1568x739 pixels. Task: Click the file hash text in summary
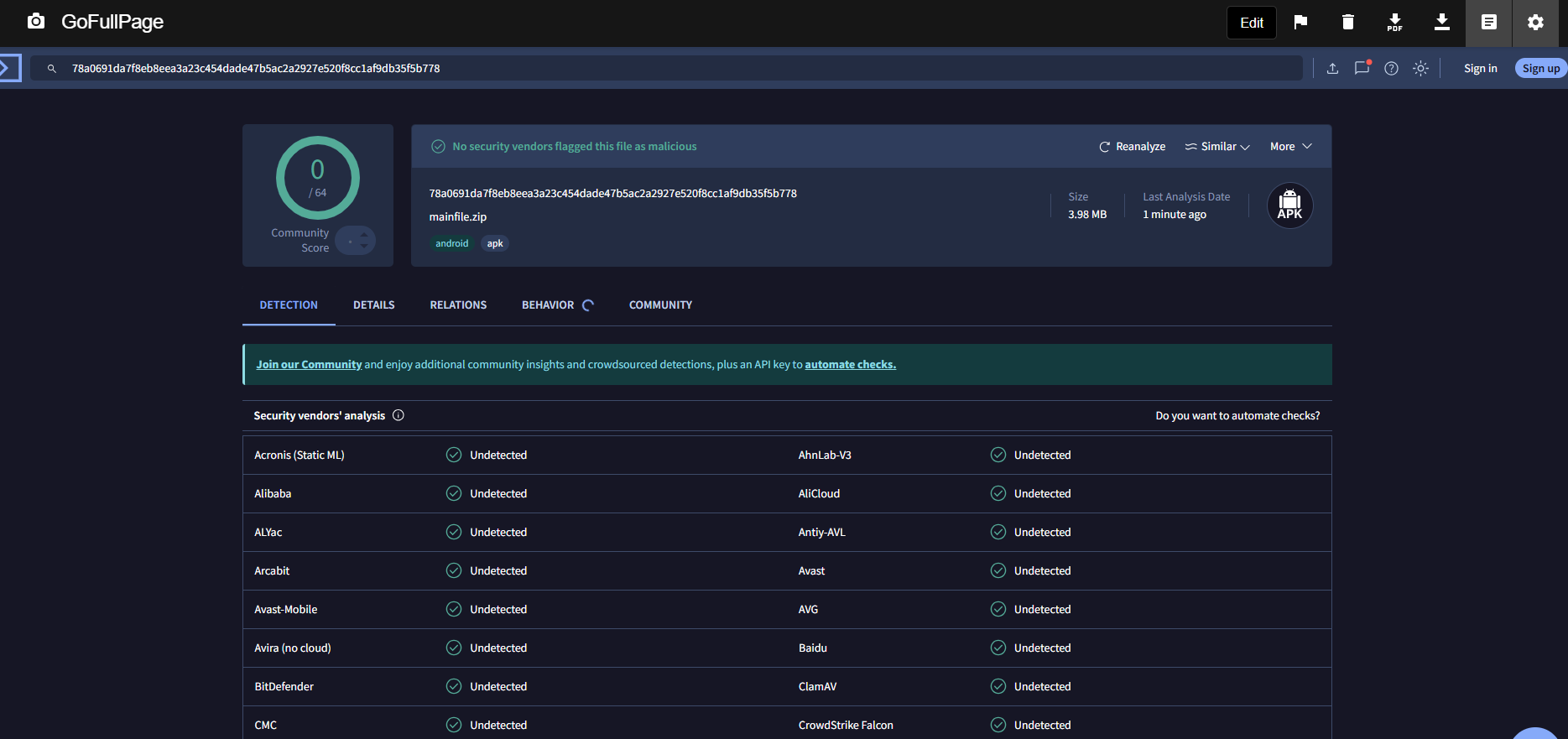click(x=613, y=194)
